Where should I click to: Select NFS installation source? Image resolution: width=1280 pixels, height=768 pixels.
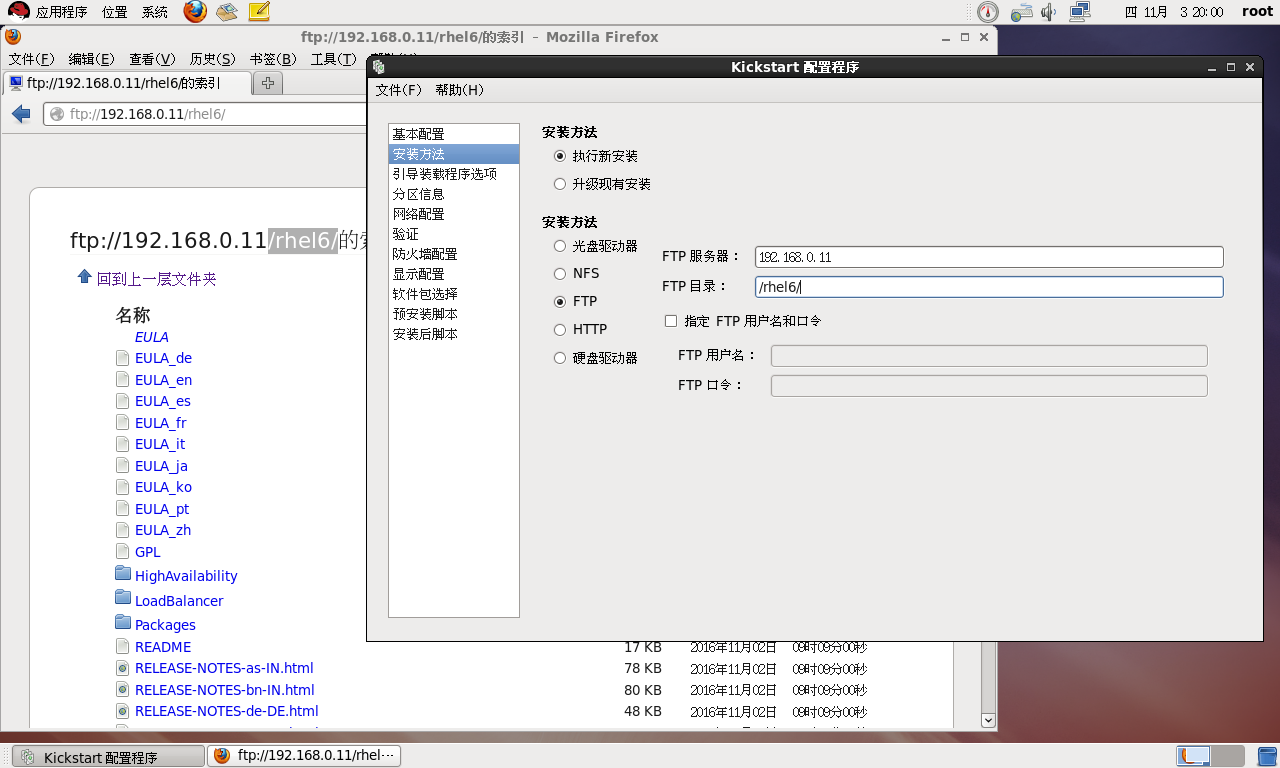(560, 273)
